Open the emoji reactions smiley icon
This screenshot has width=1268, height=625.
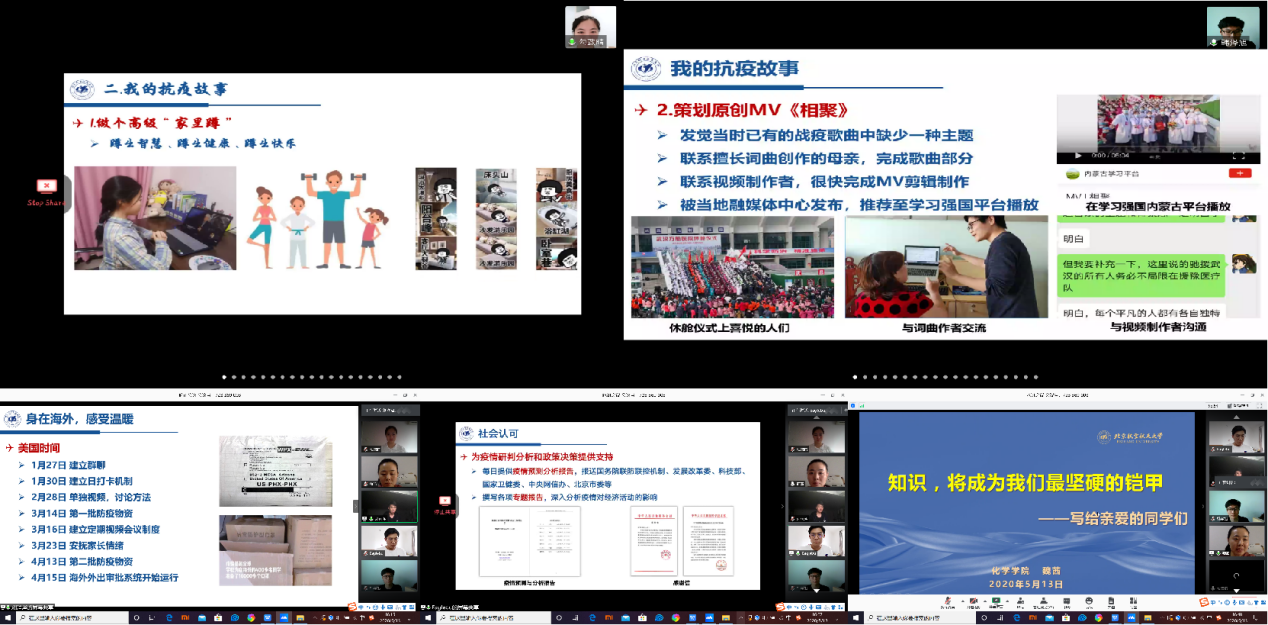pos(1089,601)
